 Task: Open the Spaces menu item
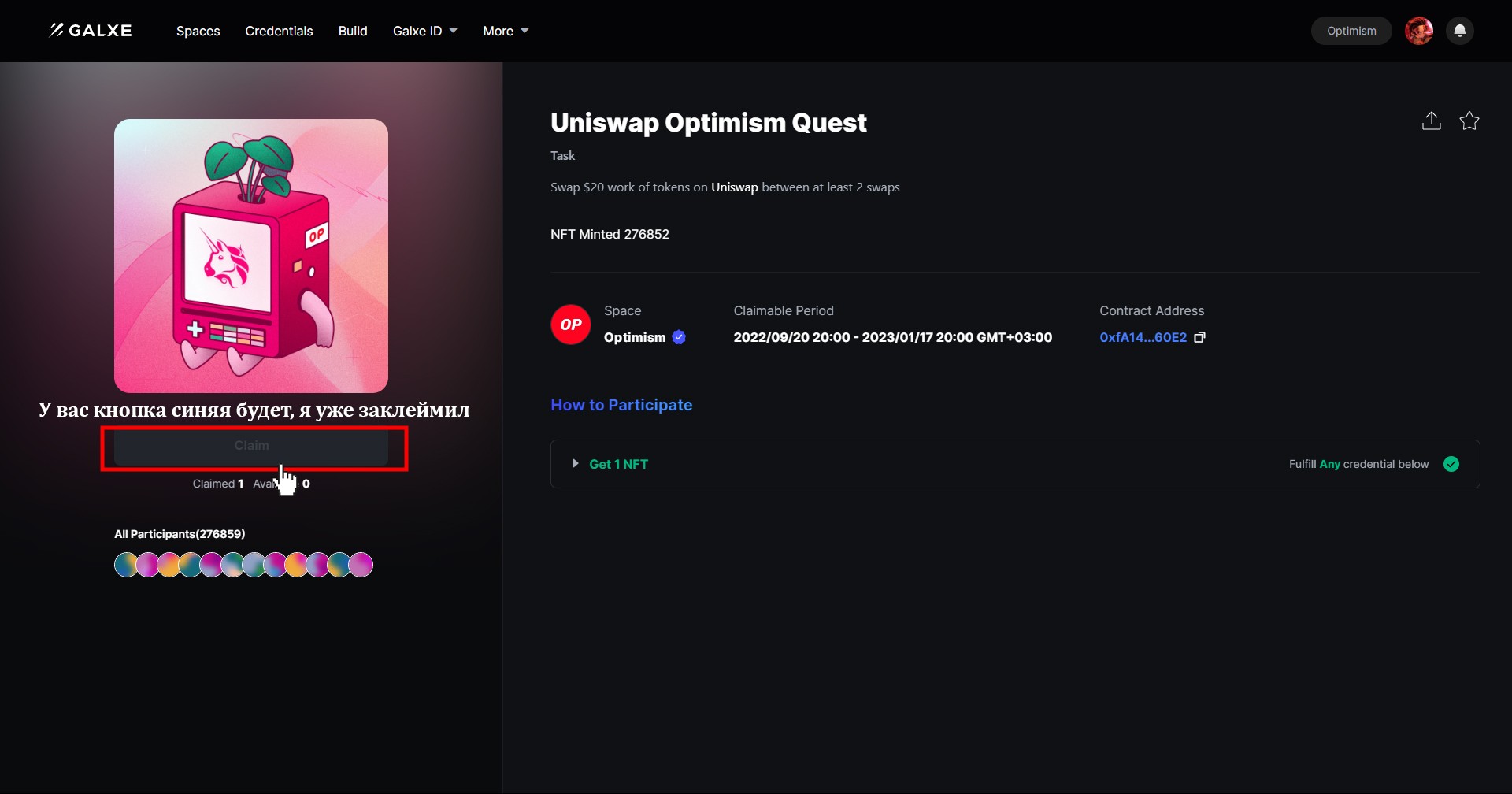(198, 31)
